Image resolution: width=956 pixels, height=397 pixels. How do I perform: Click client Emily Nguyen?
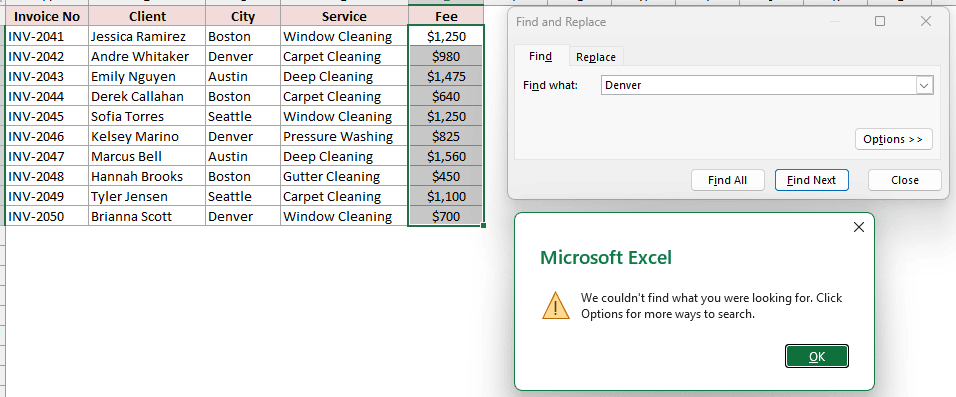point(147,76)
